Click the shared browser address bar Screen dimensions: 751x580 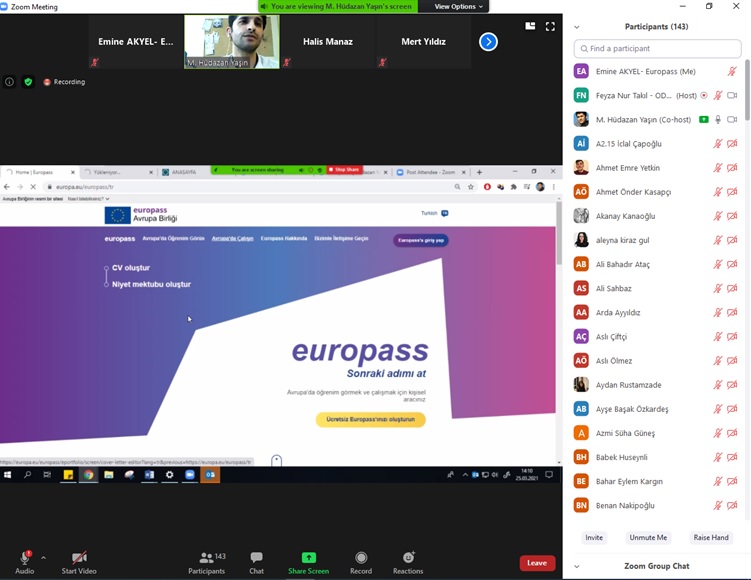[249, 187]
